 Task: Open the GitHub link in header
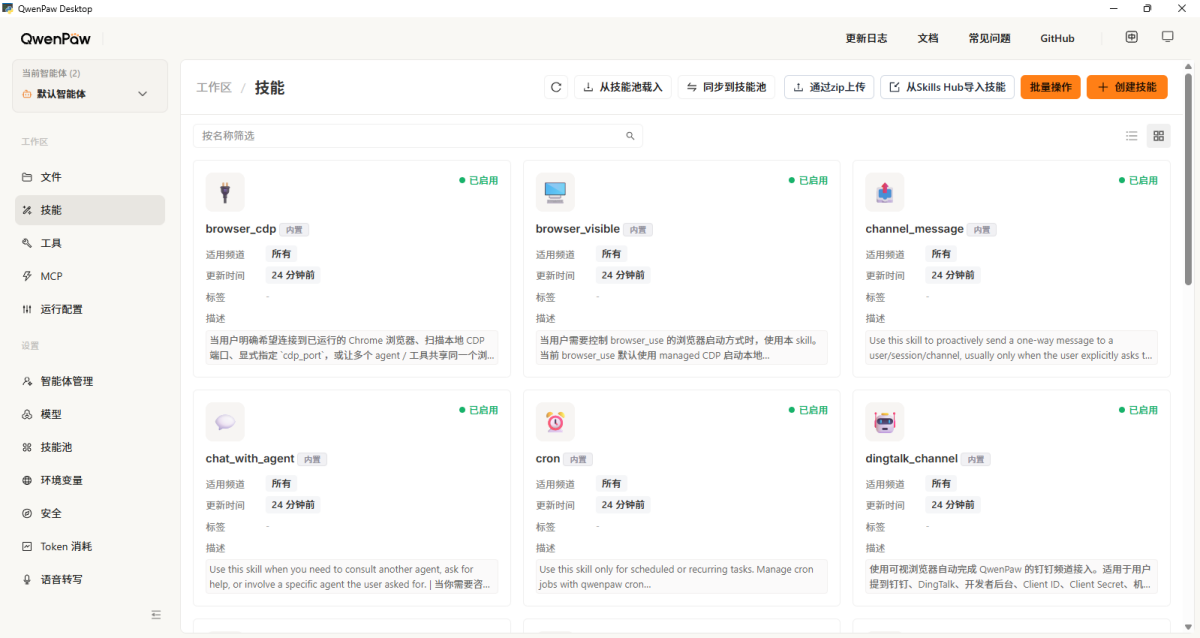point(1057,38)
